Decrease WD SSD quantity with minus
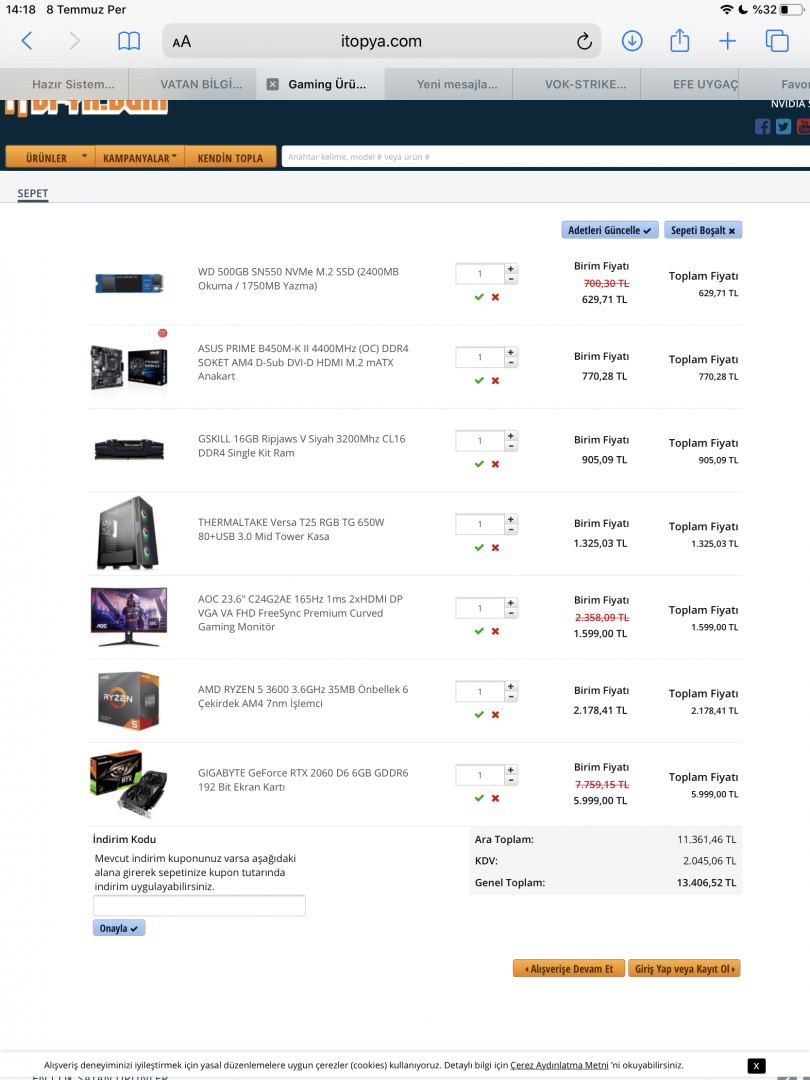810x1080 pixels. tap(511, 279)
